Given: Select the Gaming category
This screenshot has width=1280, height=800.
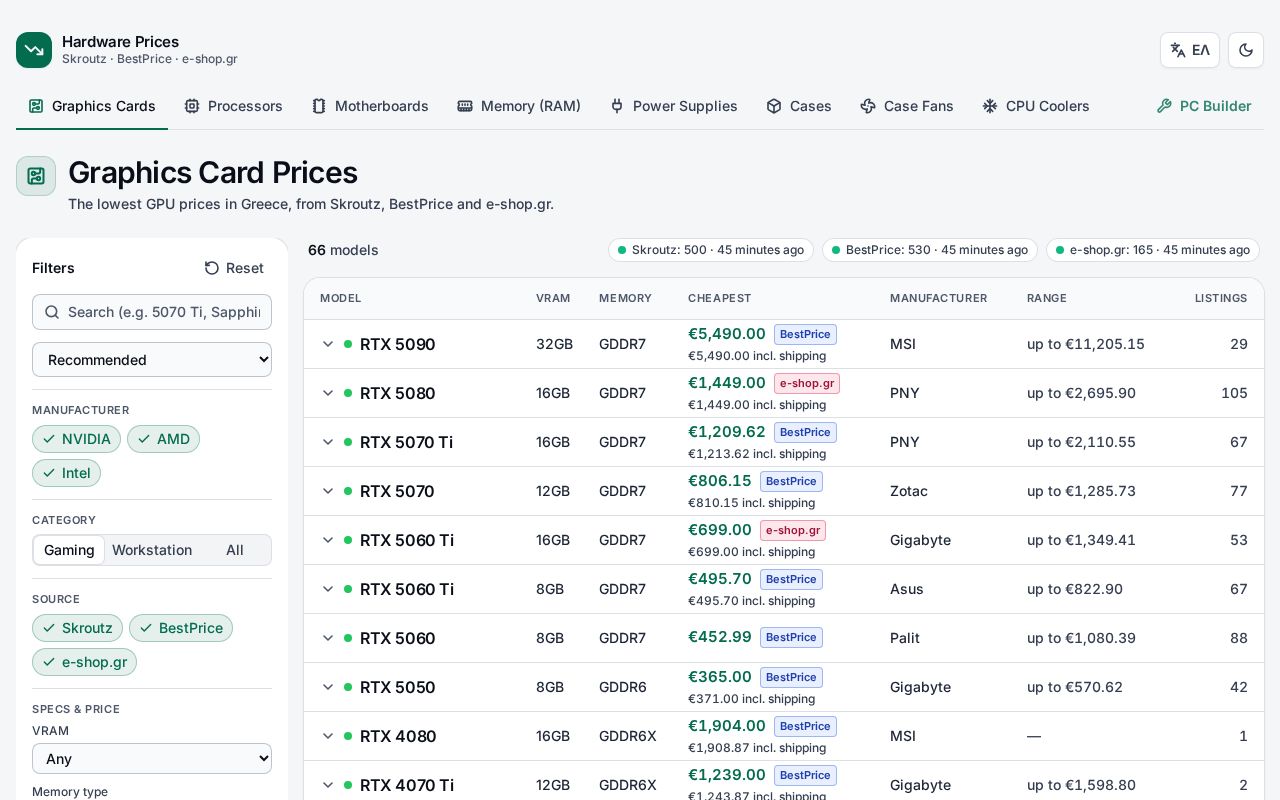Looking at the screenshot, I should coord(69,550).
